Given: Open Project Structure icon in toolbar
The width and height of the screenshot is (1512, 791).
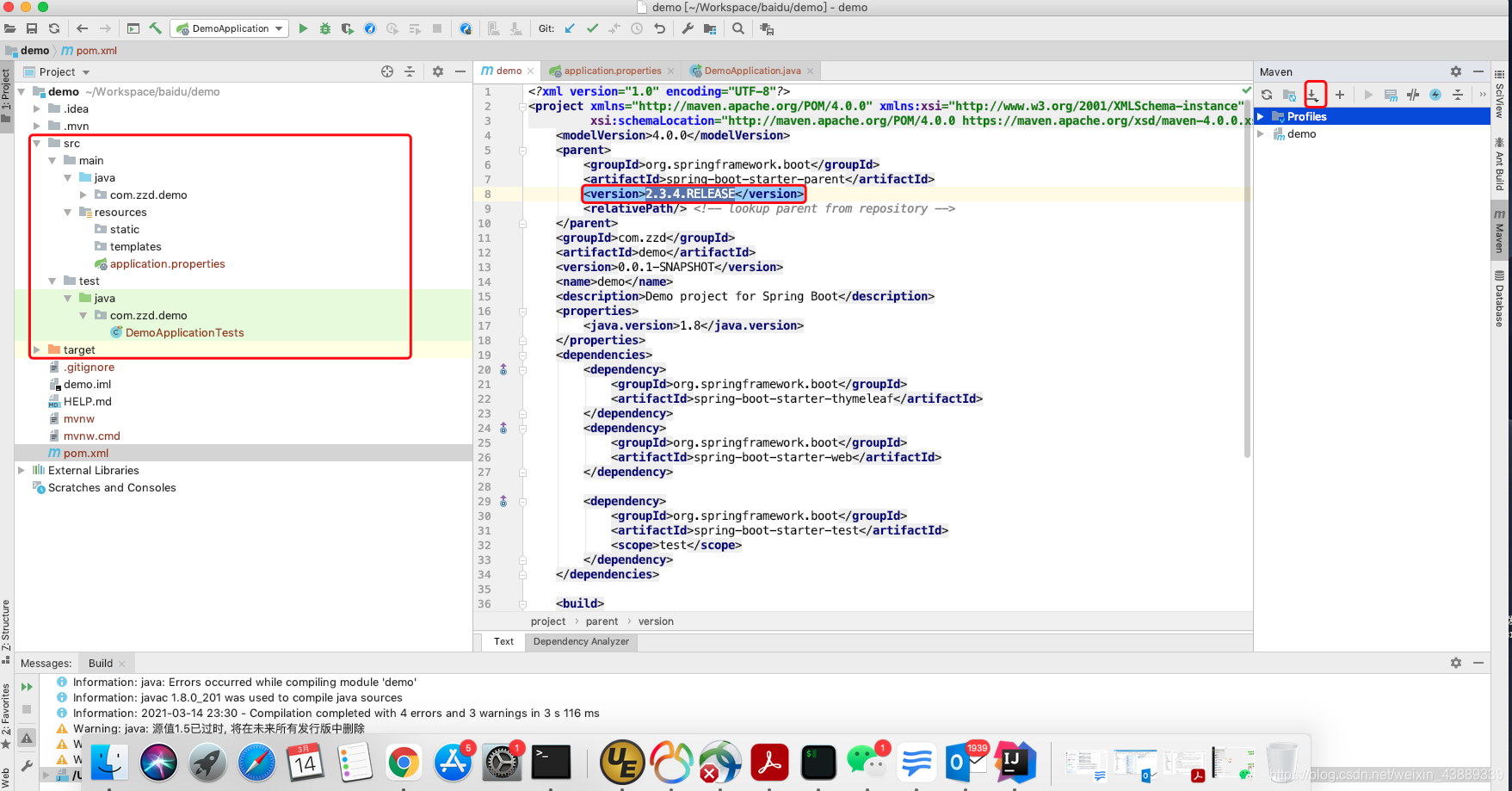Looking at the screenshot, I should tap(710, 28).
